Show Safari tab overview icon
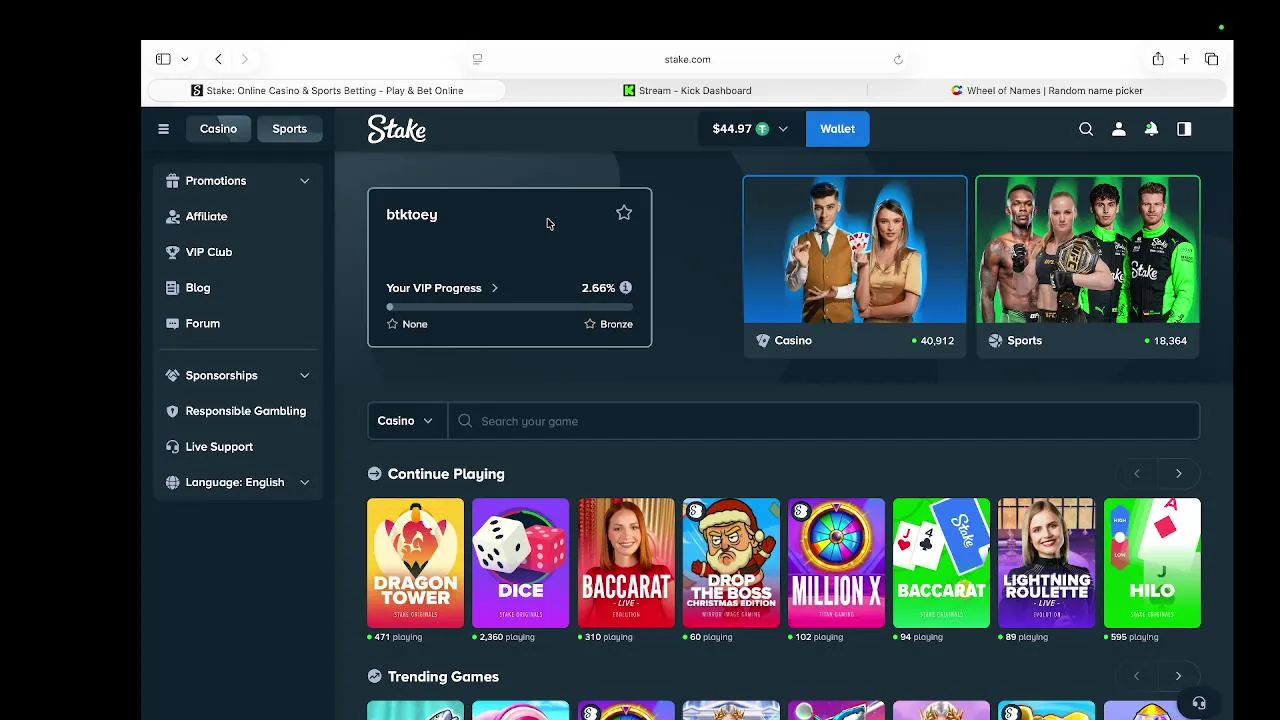This screenshot has width=1280, height=720. pos(1211,59)
